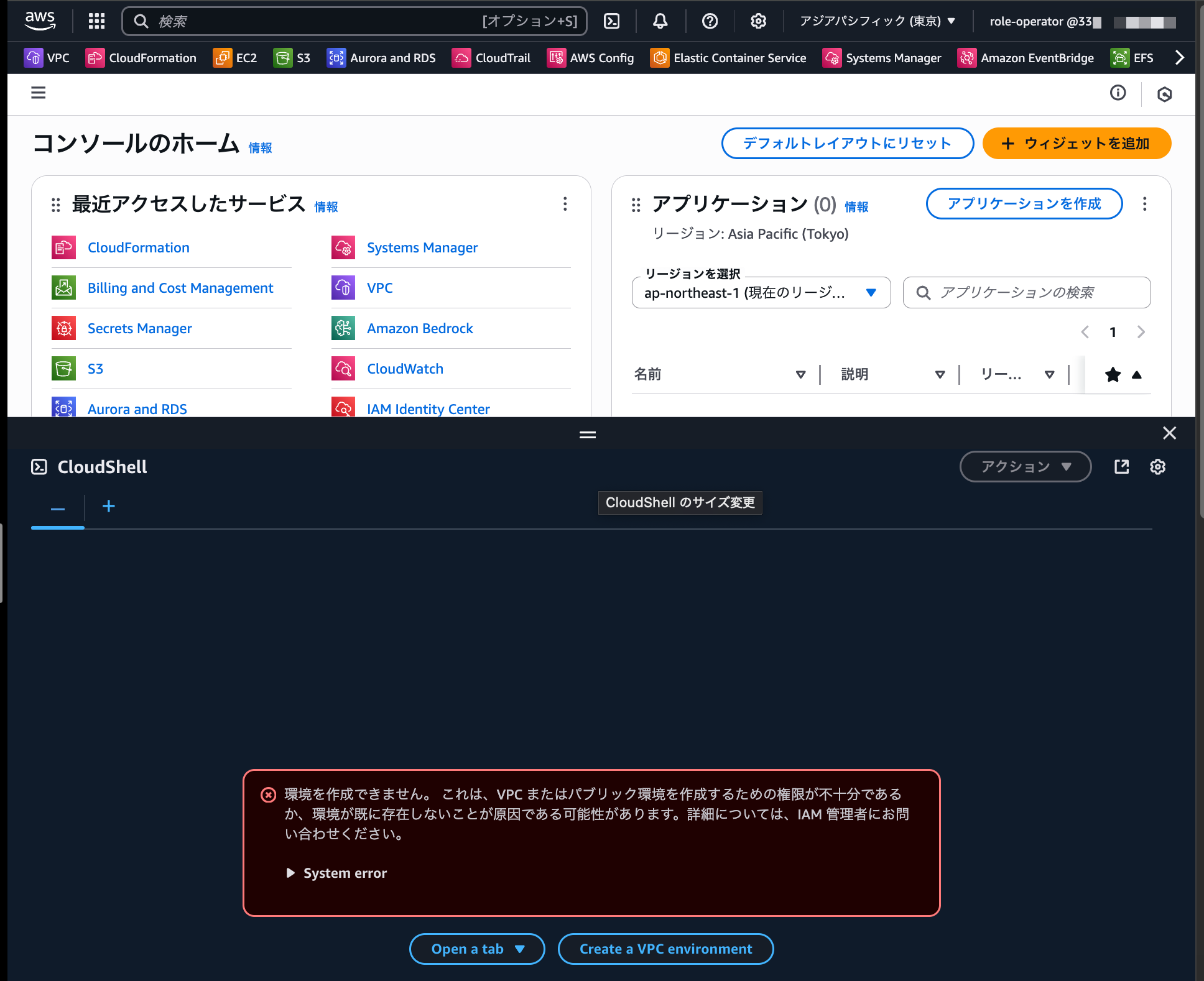The width and height of the screenshot is (1204, 981).
Task: Open the role-operator account menu
Action: pos(1082,22)
